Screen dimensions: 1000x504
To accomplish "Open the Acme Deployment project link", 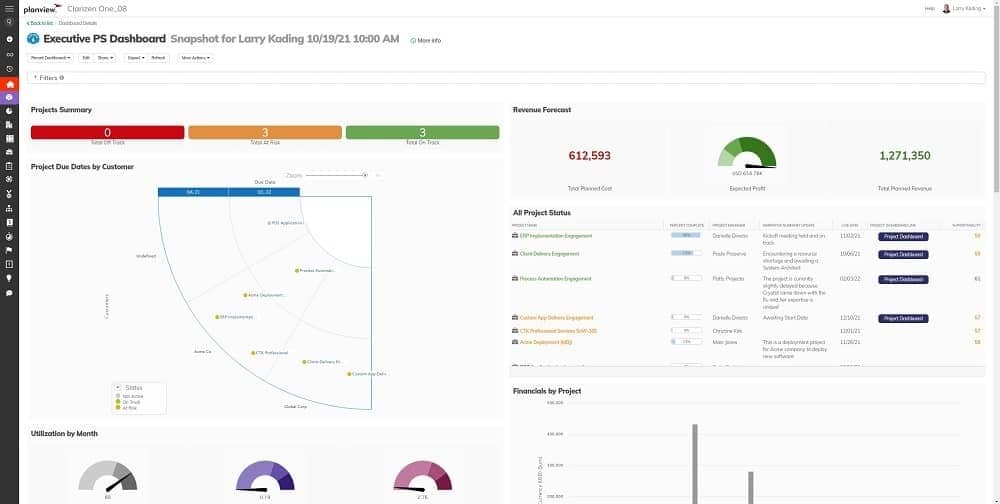I will [545, 342].
